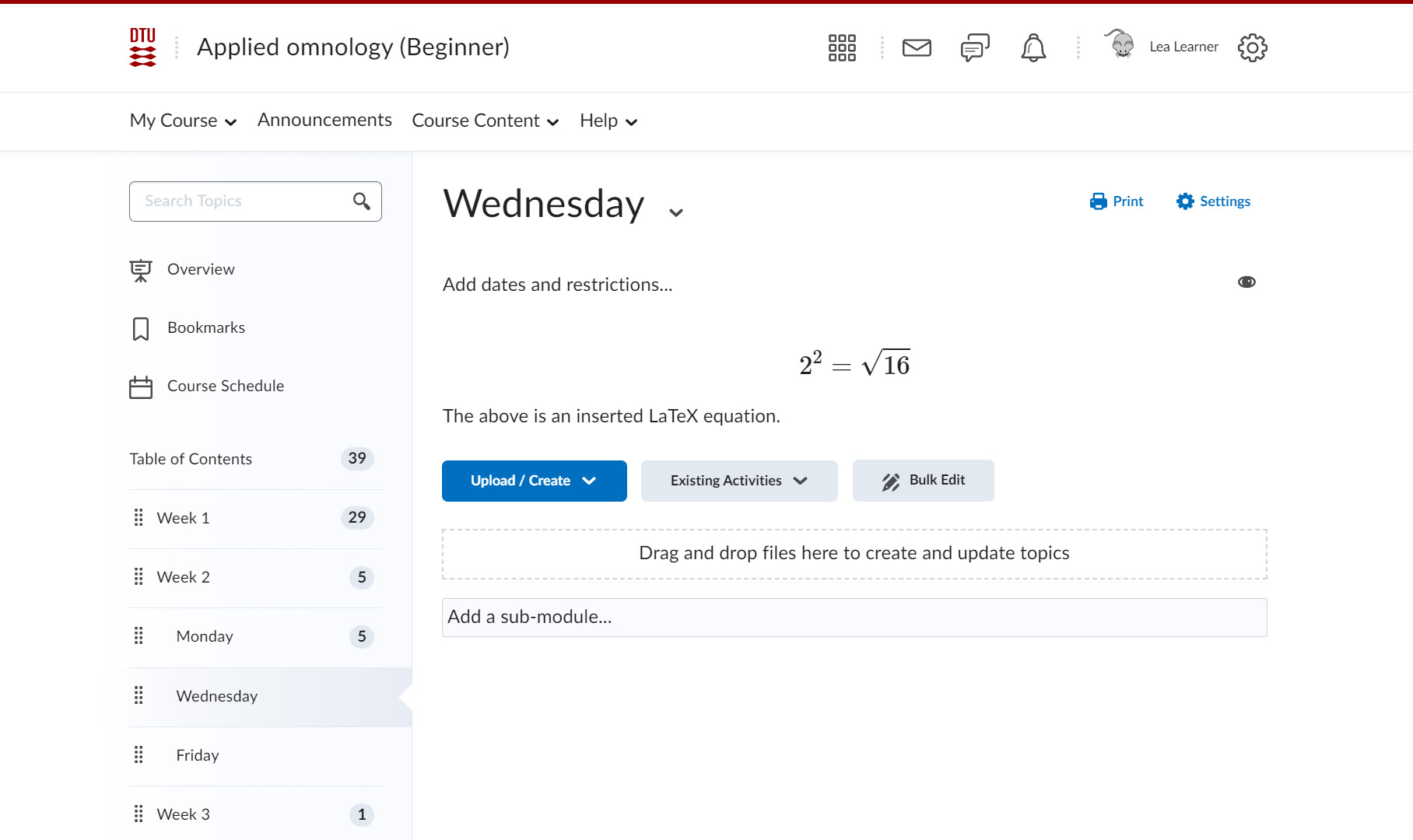The image size is (1413, 840).
Task: Open Bookmarks in the sidebar
Action: [205, 327]
